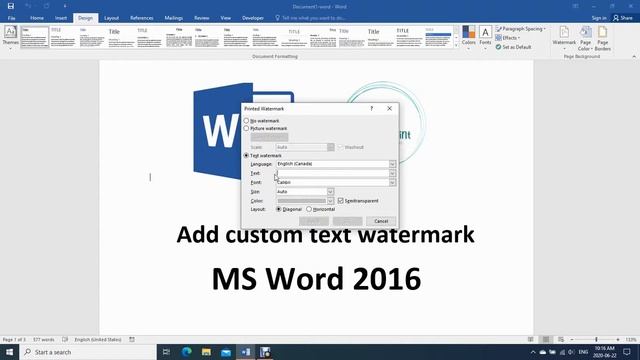Save the document from quick access toolbar

pyautogui.click(x=11, y=6)
